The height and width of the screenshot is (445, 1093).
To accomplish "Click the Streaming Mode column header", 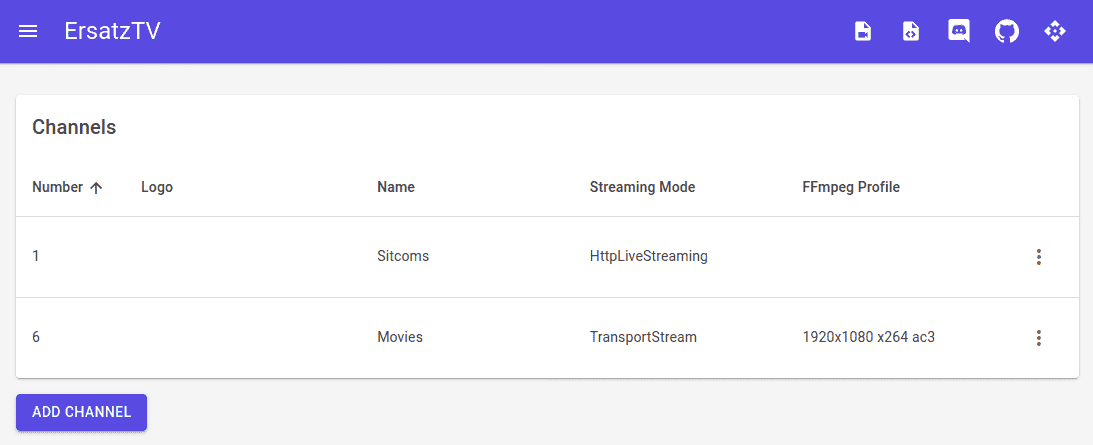I will pyautogui.click(x=642, y=187).
